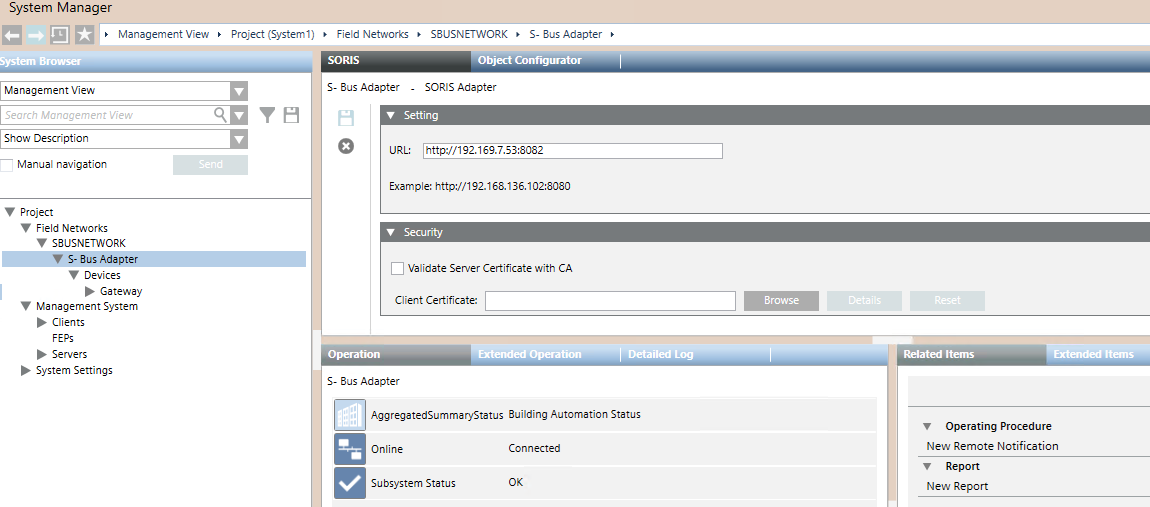Screen dimensions: 1150x507
Task: Click the back navigation arrow icon
Action: click(12, 35)
